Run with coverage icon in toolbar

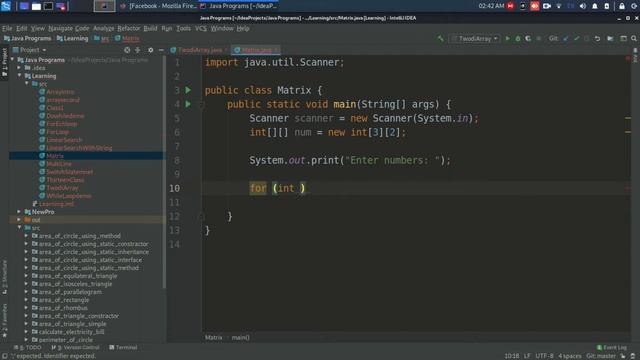(528, 38)
